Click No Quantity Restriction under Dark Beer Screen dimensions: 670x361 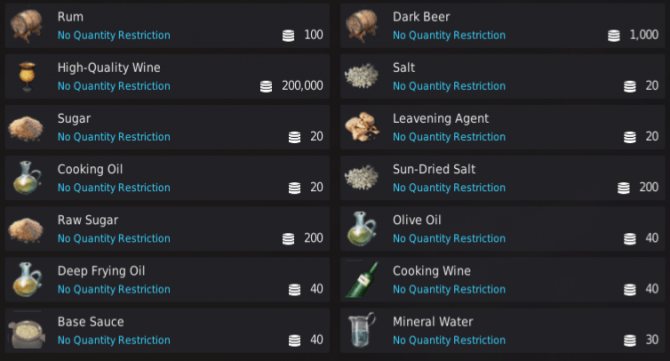(x=449, y=35)
